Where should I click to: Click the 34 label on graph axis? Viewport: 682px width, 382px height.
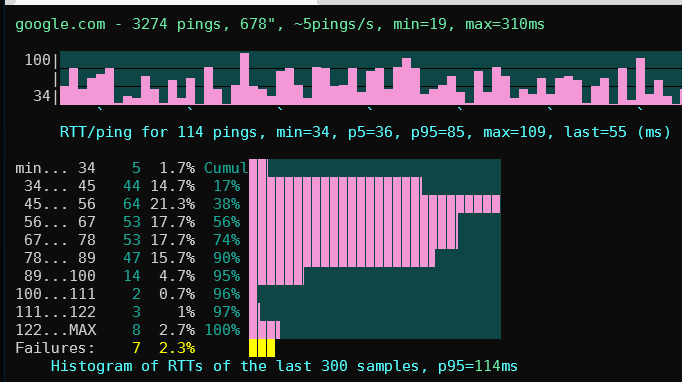pos(42,96)
